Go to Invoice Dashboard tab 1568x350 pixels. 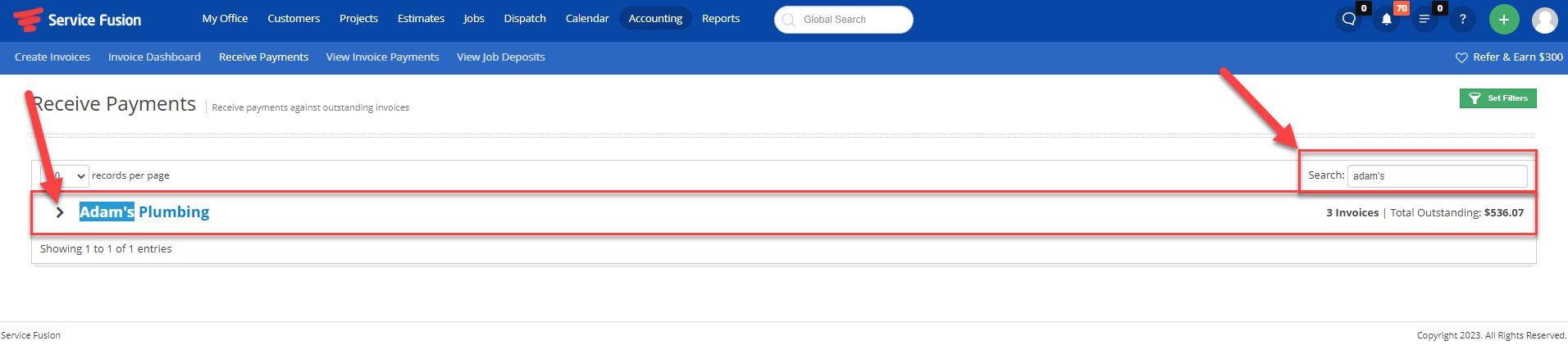point(154,57)
